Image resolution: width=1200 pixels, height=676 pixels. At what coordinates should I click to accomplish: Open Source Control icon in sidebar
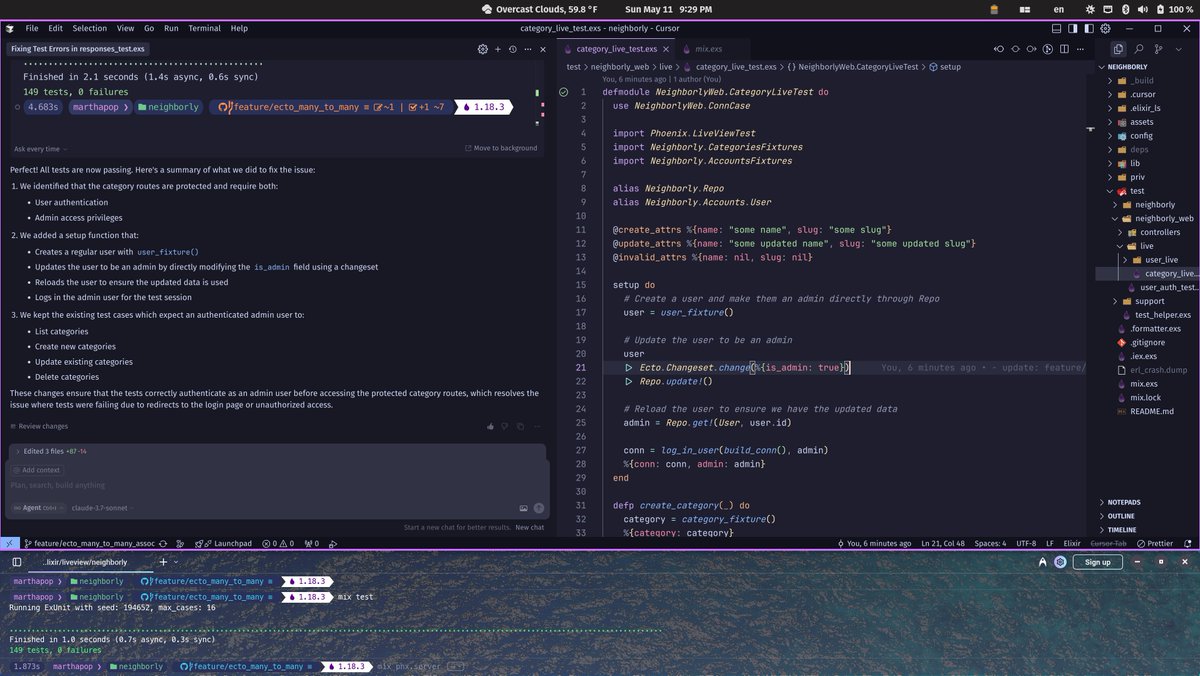(x=1159, y=48)
